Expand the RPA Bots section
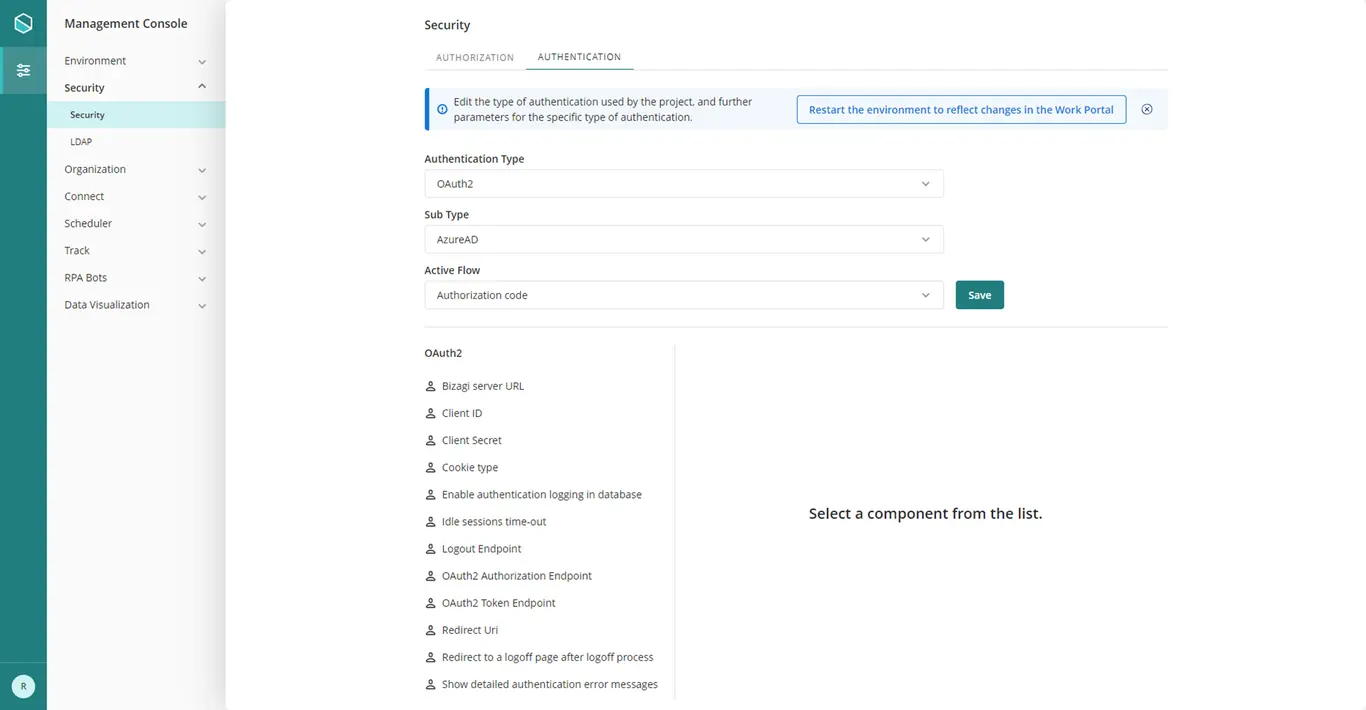1366x710 pixels. coord(135,278)
